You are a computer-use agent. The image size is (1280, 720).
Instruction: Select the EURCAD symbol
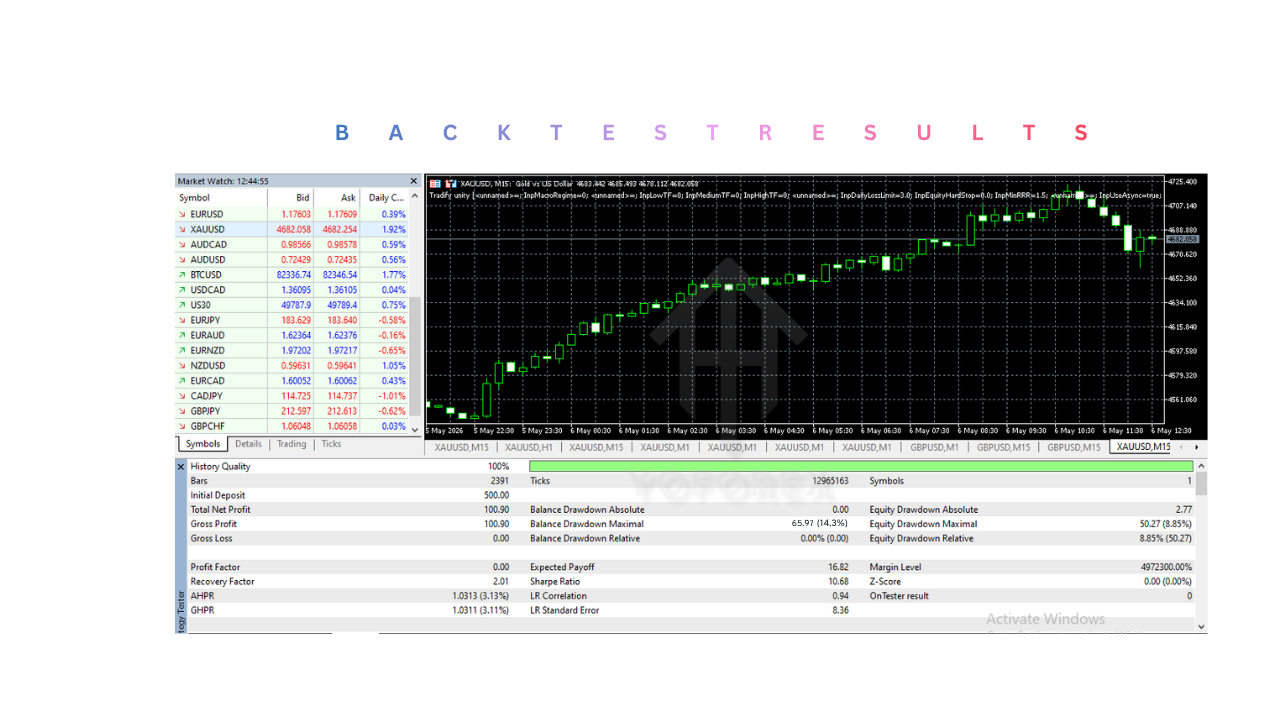pyautogui.click(x=207, y=381)
